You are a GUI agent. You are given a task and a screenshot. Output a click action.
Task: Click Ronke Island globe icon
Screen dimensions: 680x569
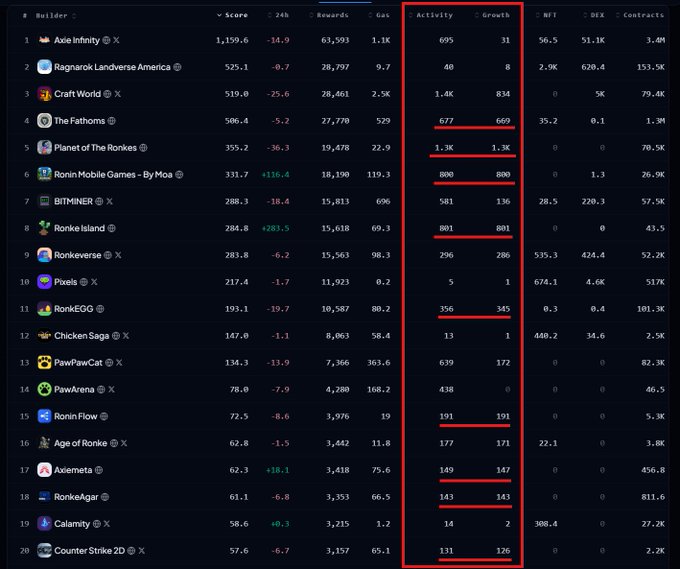pyautogui.click(x=111, y=229)
